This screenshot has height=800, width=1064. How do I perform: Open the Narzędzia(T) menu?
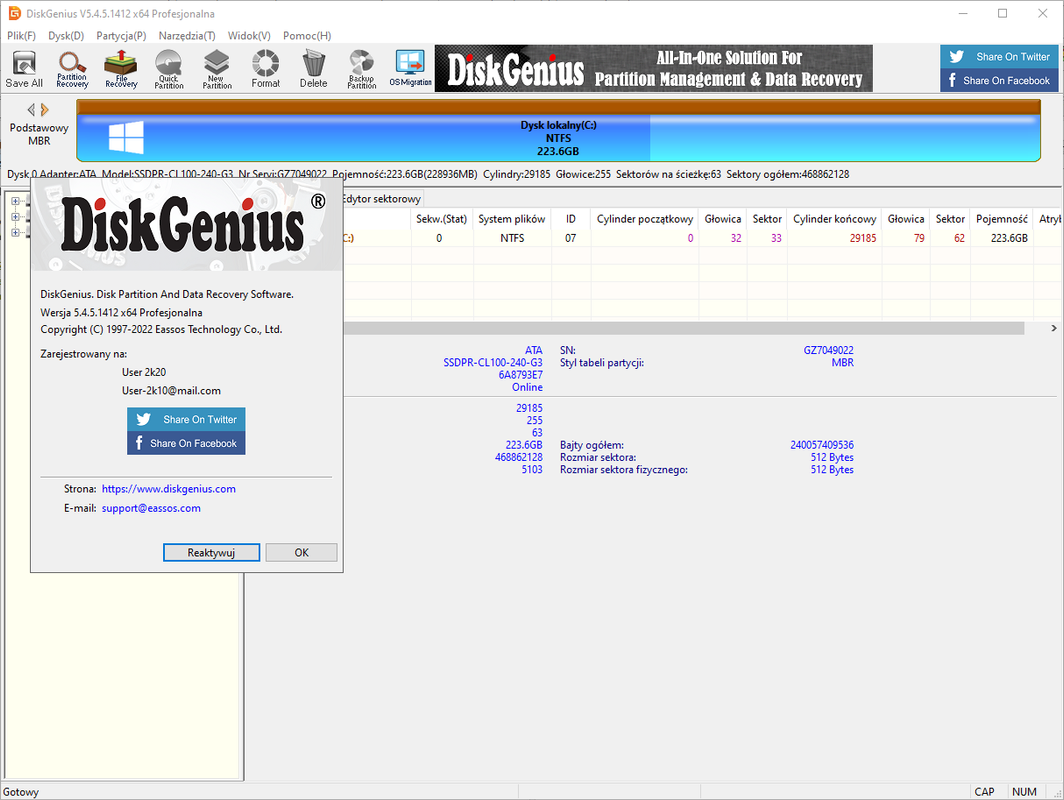(187, 35)
